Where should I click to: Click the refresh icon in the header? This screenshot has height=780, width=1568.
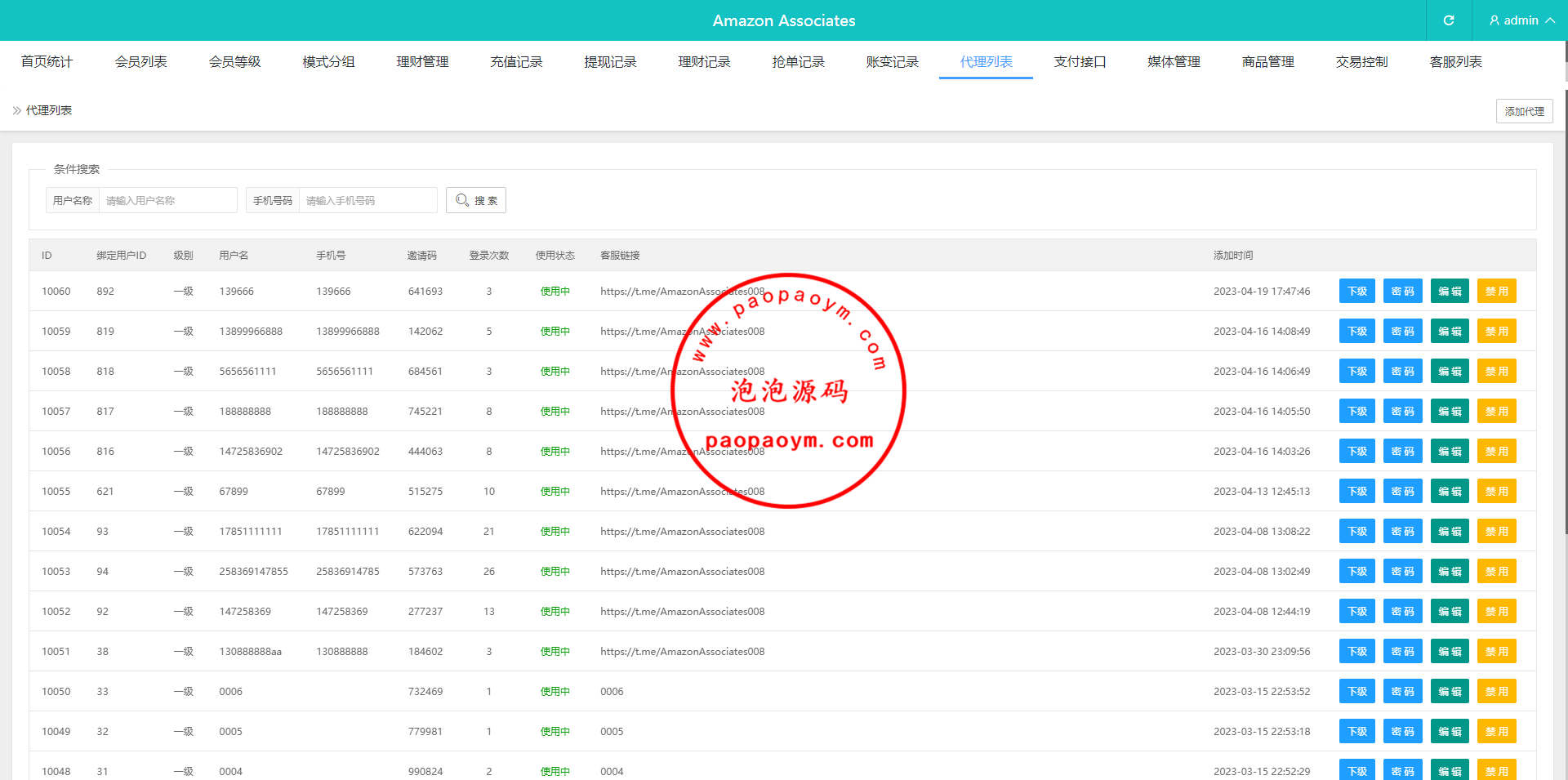(1448, 20)
